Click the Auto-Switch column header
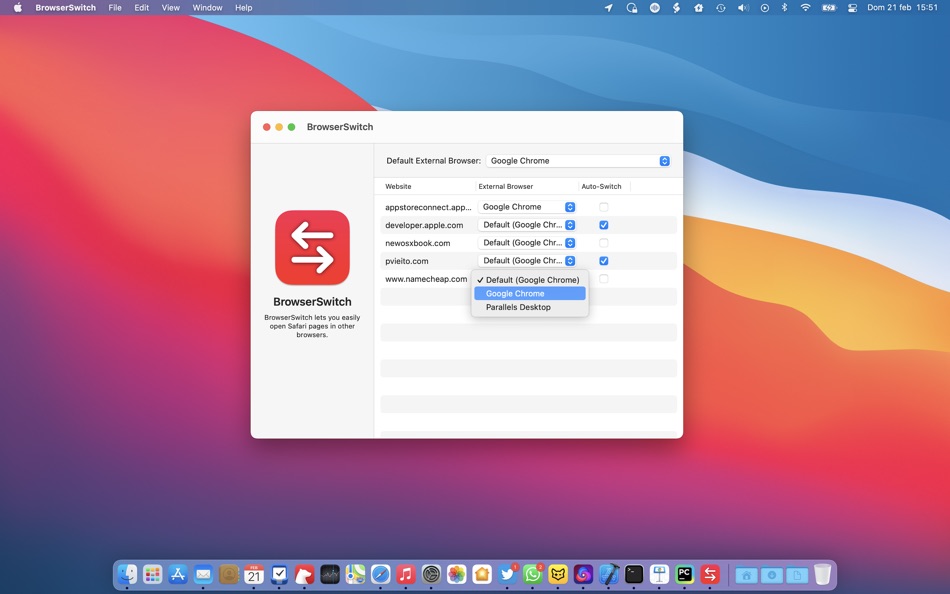Screen dimensions: 950x594 [x=604, y=186]
